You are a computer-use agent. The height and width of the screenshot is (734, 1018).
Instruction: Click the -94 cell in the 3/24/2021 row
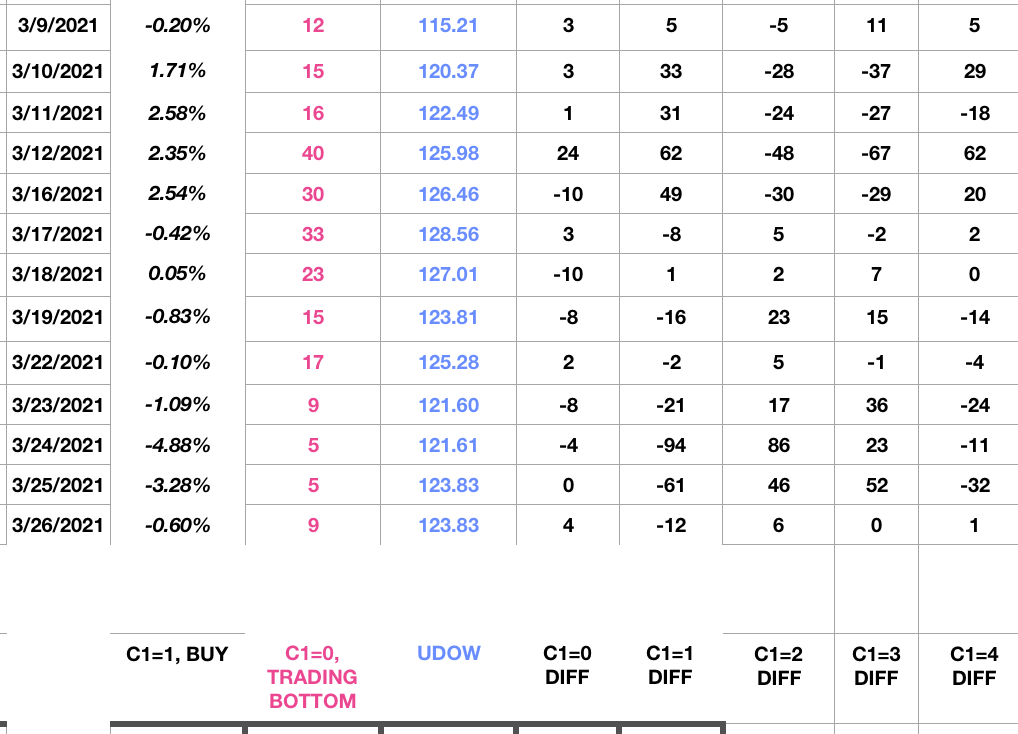point(670,445)
